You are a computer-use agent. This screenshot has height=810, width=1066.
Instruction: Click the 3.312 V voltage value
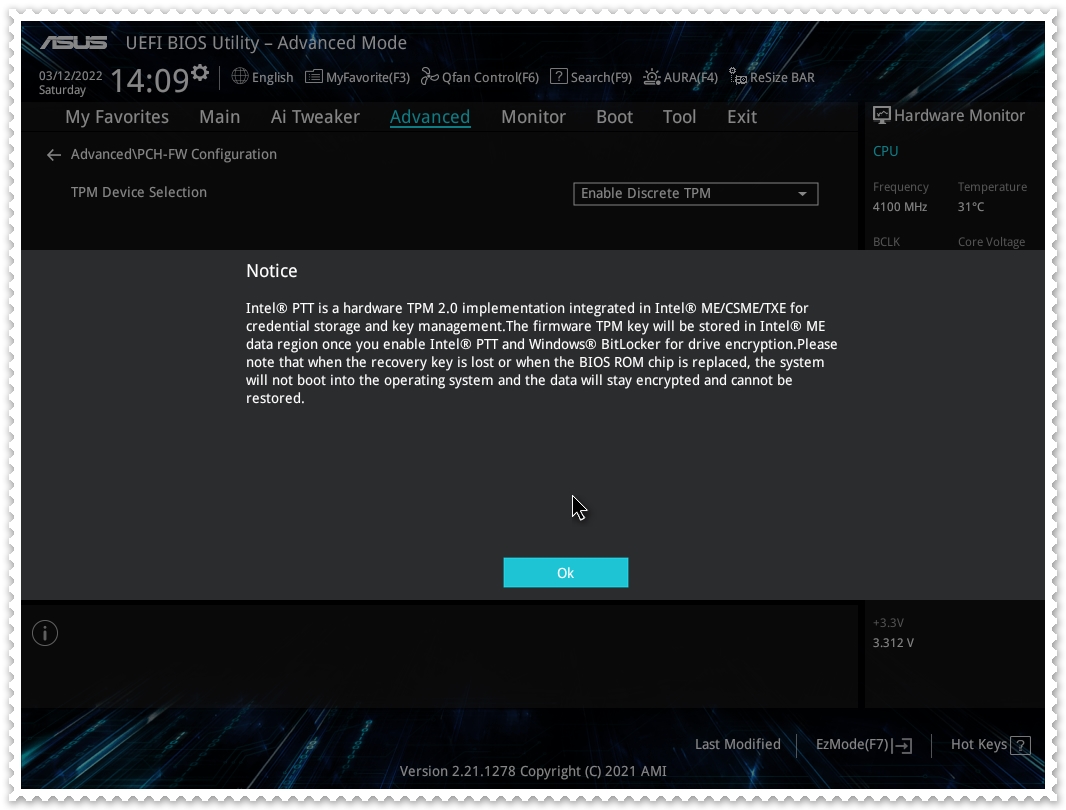click(893, 643)
